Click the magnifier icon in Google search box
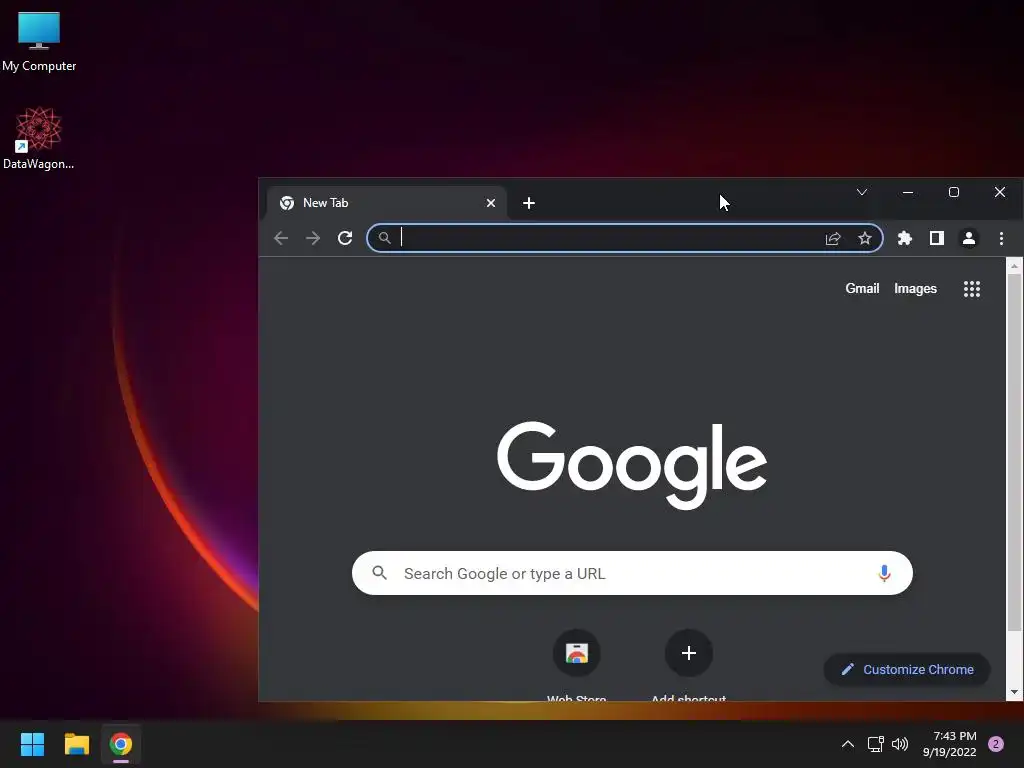This screenshot has height=768, width=1024. (379, 573)
